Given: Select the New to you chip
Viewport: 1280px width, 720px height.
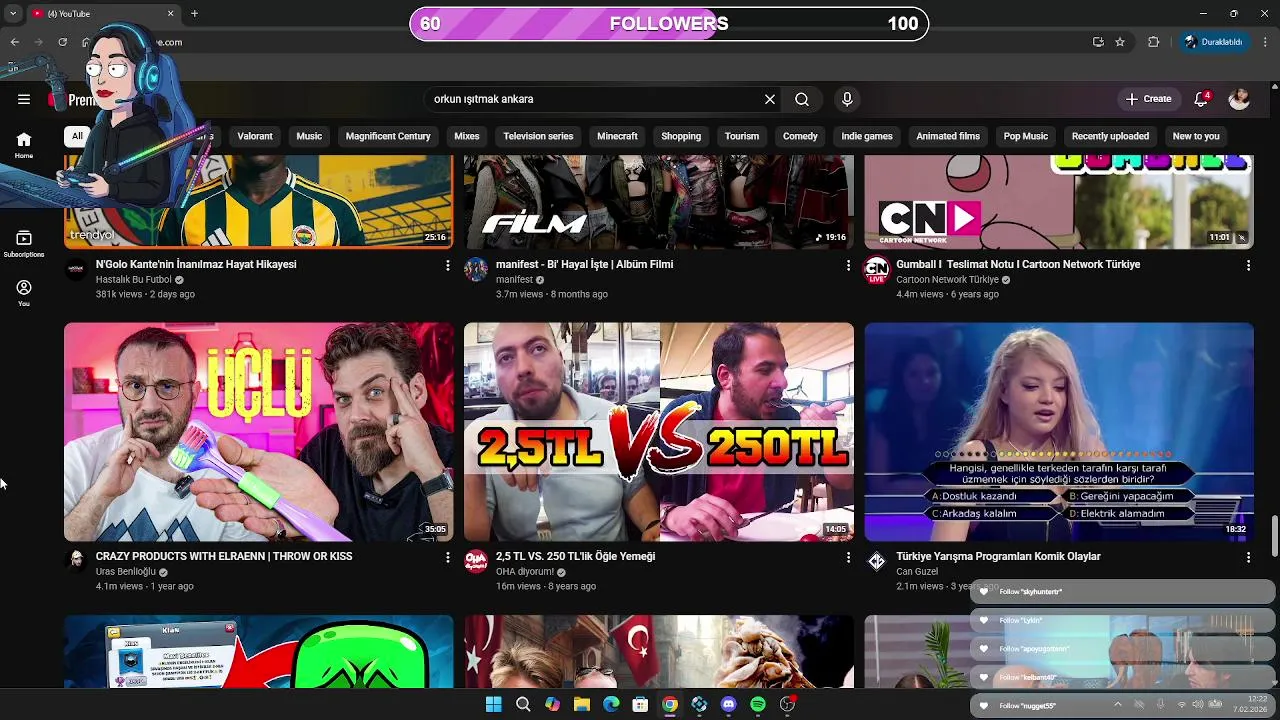Looking at the screenshot, I should (1196, 136).
